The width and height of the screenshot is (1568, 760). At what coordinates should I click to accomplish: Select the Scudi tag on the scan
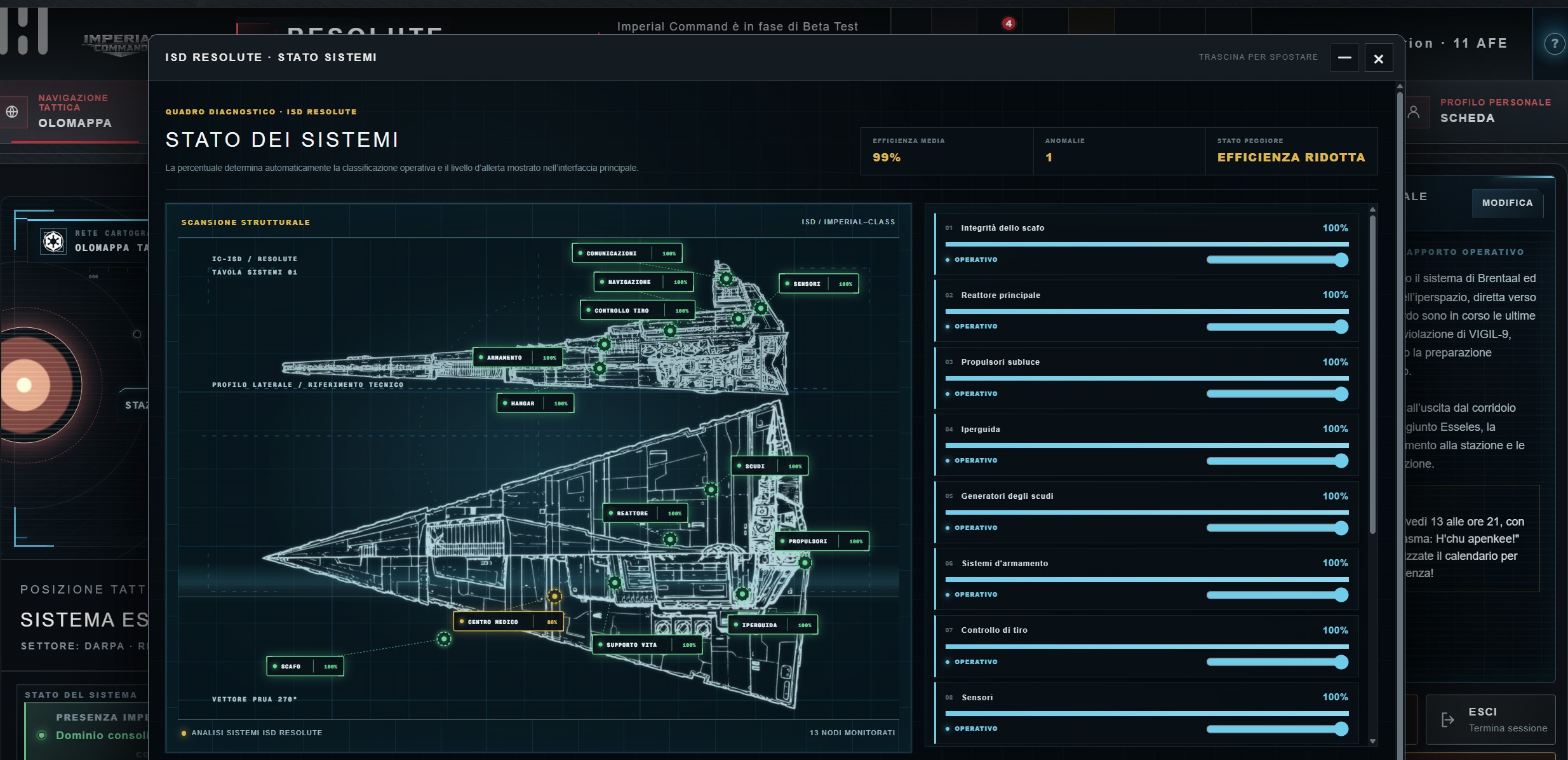coord(770,466)
